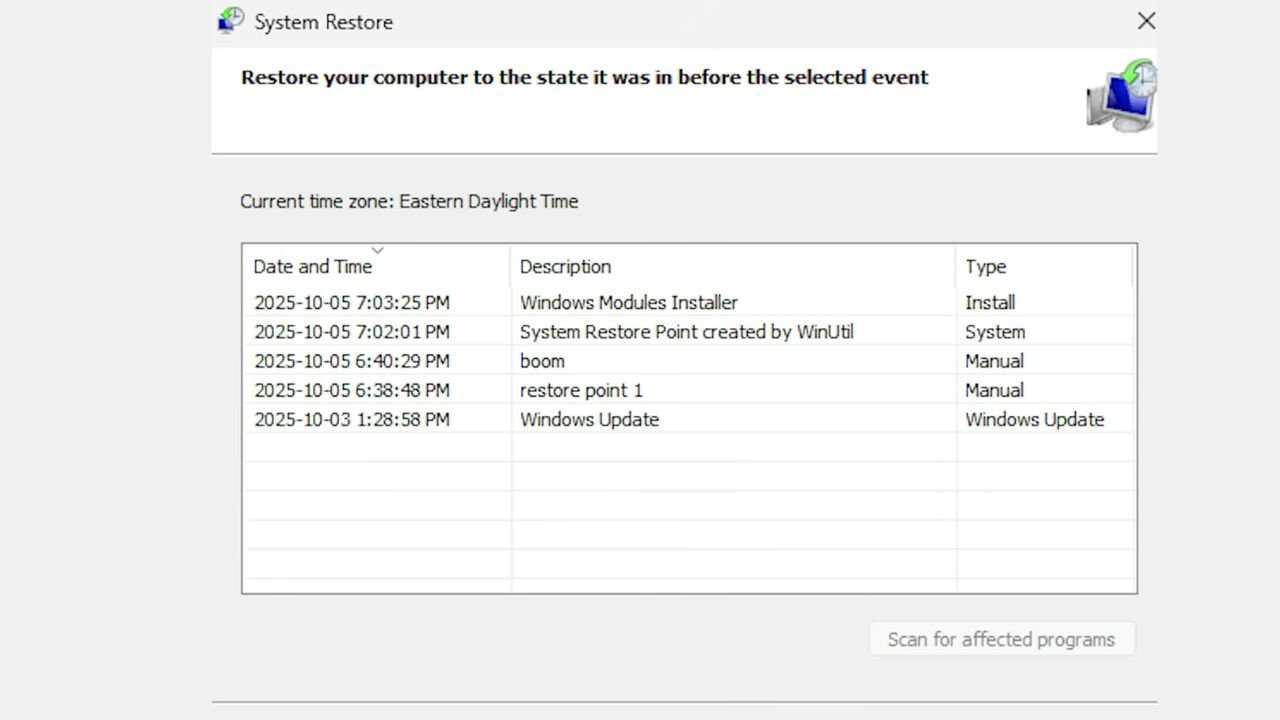Sort list by Date and Time header
The width and height of the screenshot is (1280, 720).
click(313, 267)
